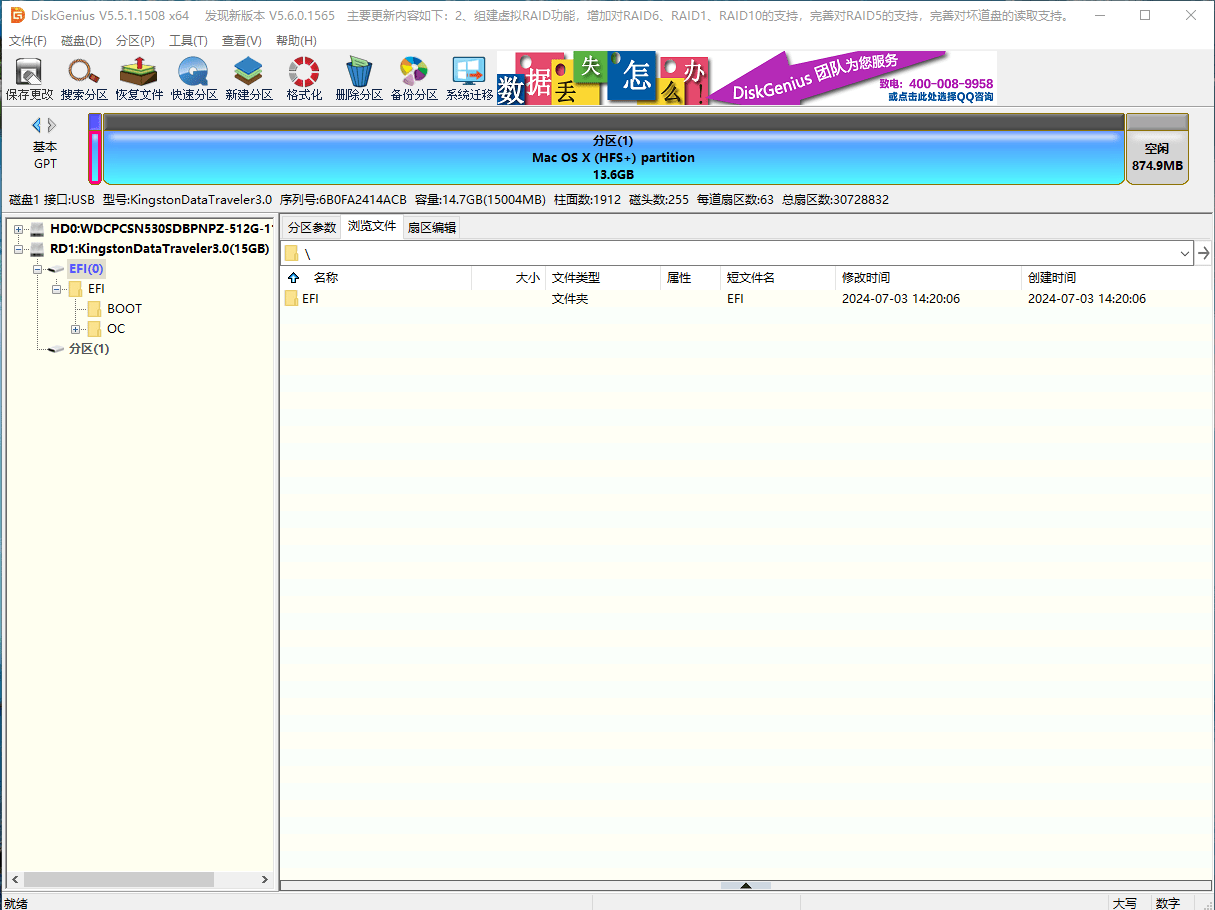Click the go arrow right of path box

click(1204, 253)
